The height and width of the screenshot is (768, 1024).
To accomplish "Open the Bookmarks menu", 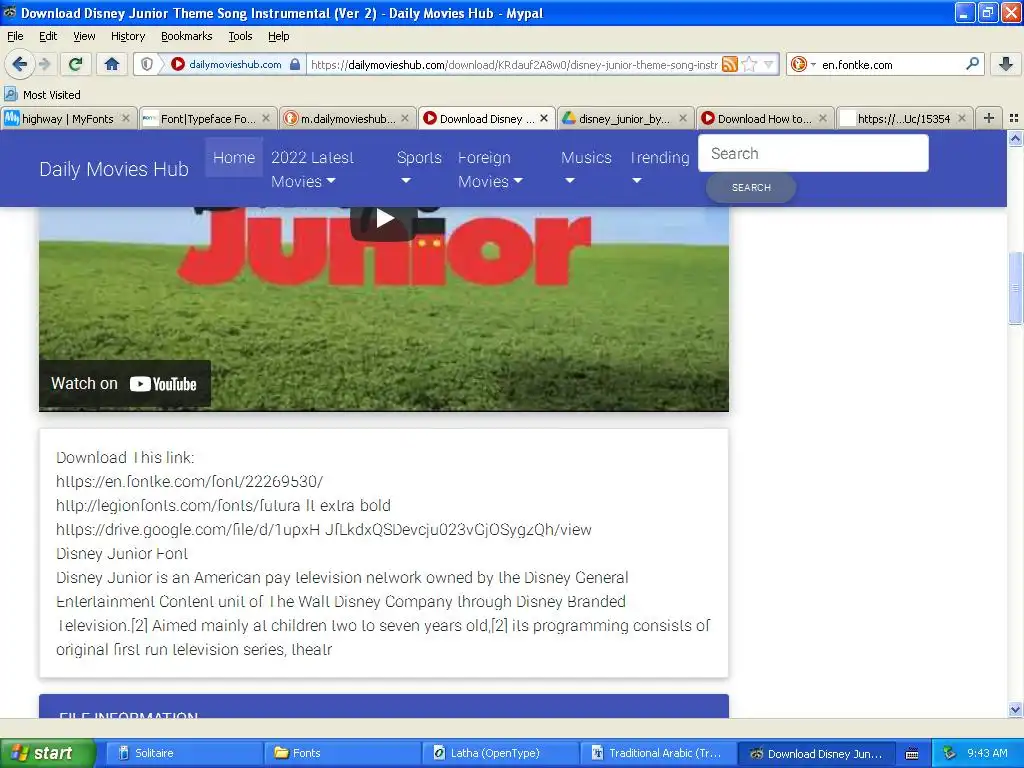I will (186, 36).
